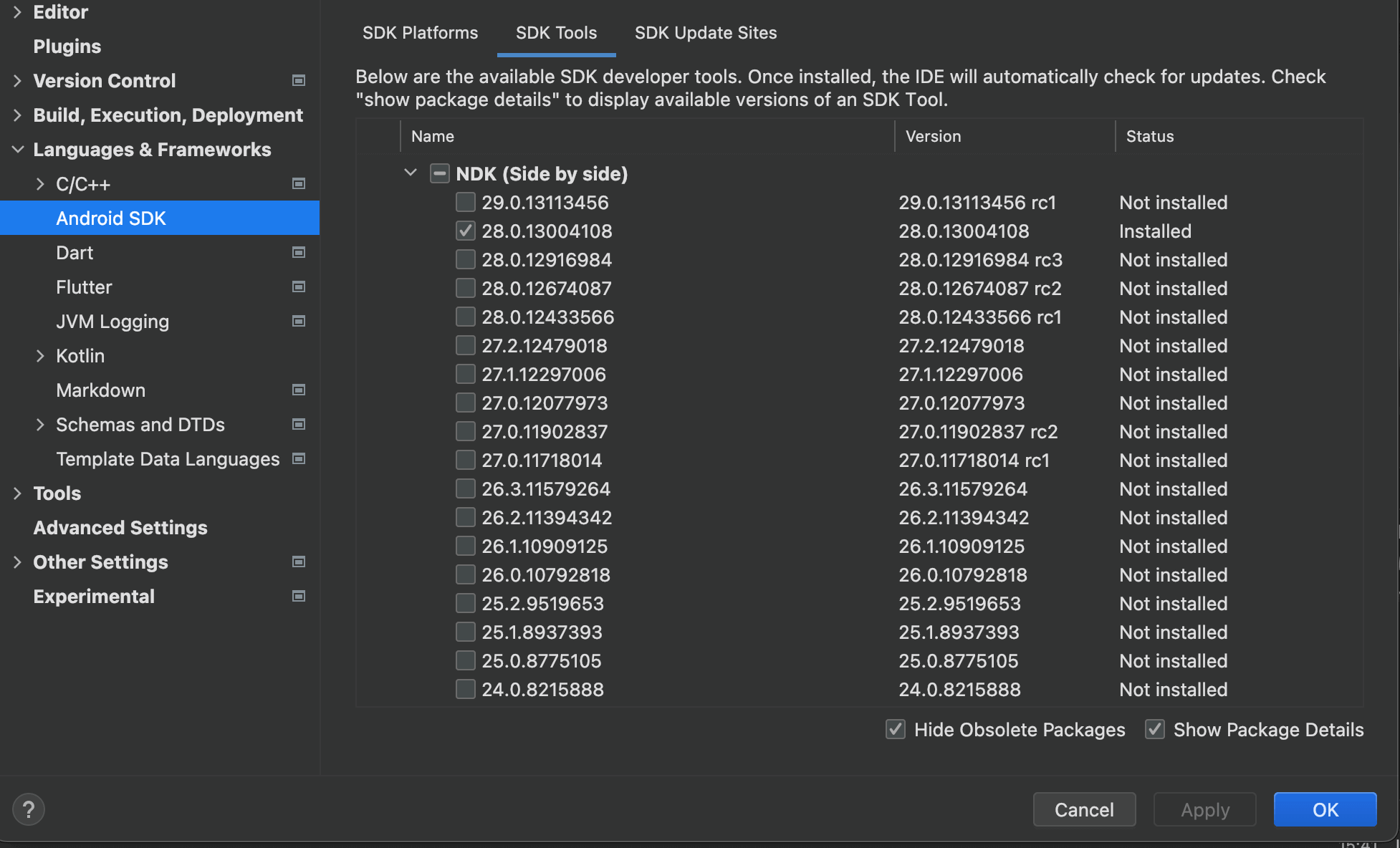Toggle Hide Obsolete Packages checkbox
Viewport: 1400px width, 848px height.
point(896,729)
